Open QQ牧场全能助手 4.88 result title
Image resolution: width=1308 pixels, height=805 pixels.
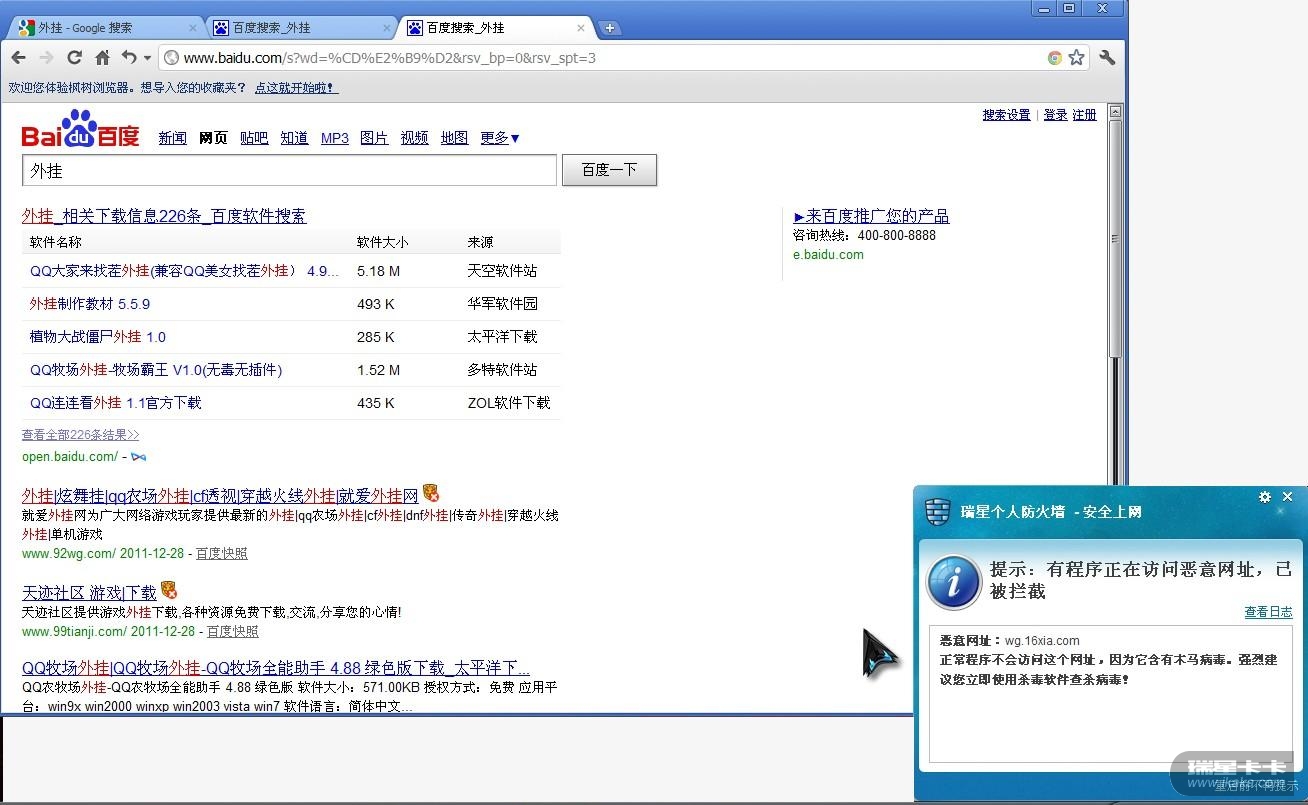276,668
